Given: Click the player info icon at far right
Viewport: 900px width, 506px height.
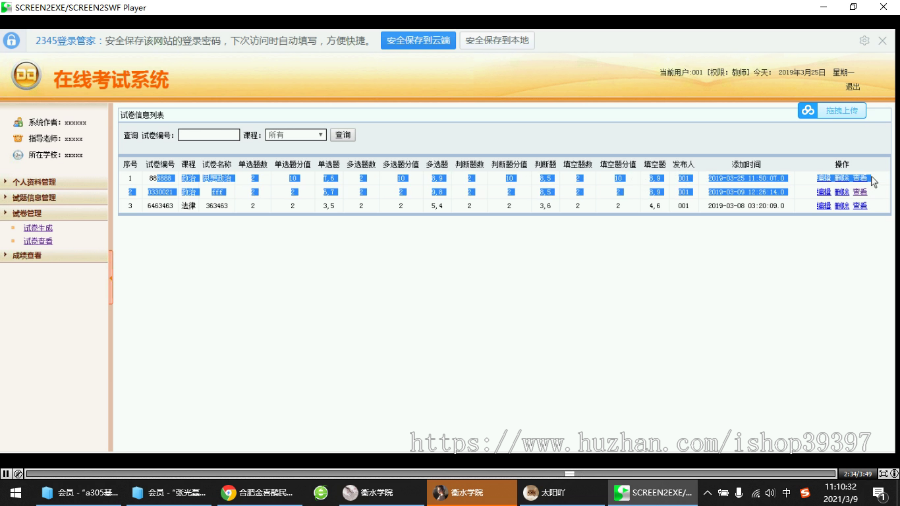Looking at the screenshot, I should click(894, 474).
